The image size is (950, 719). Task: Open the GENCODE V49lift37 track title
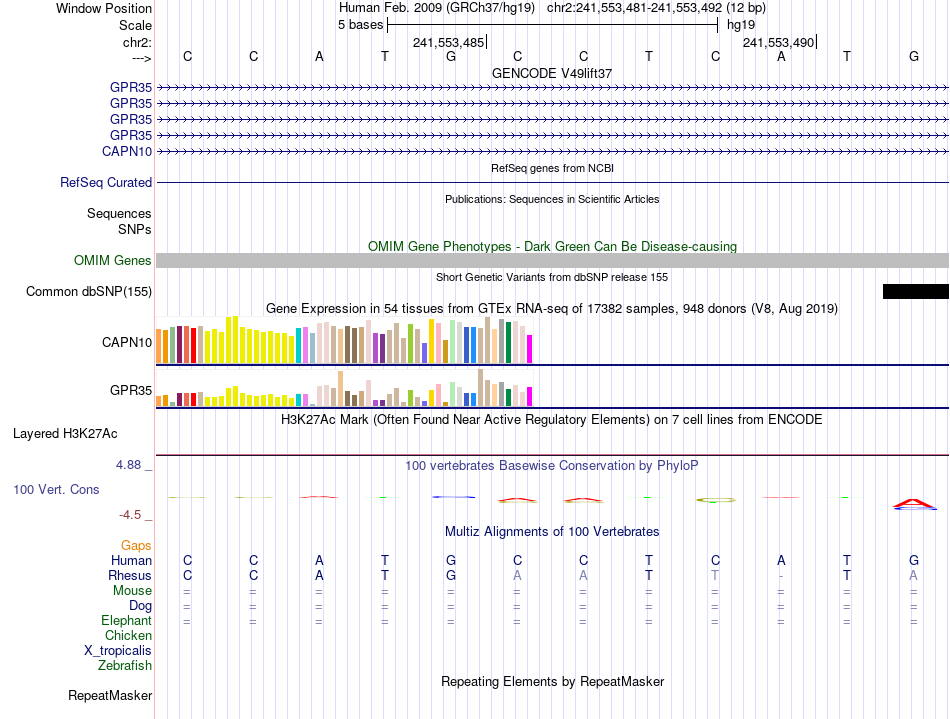click(552, 73)
